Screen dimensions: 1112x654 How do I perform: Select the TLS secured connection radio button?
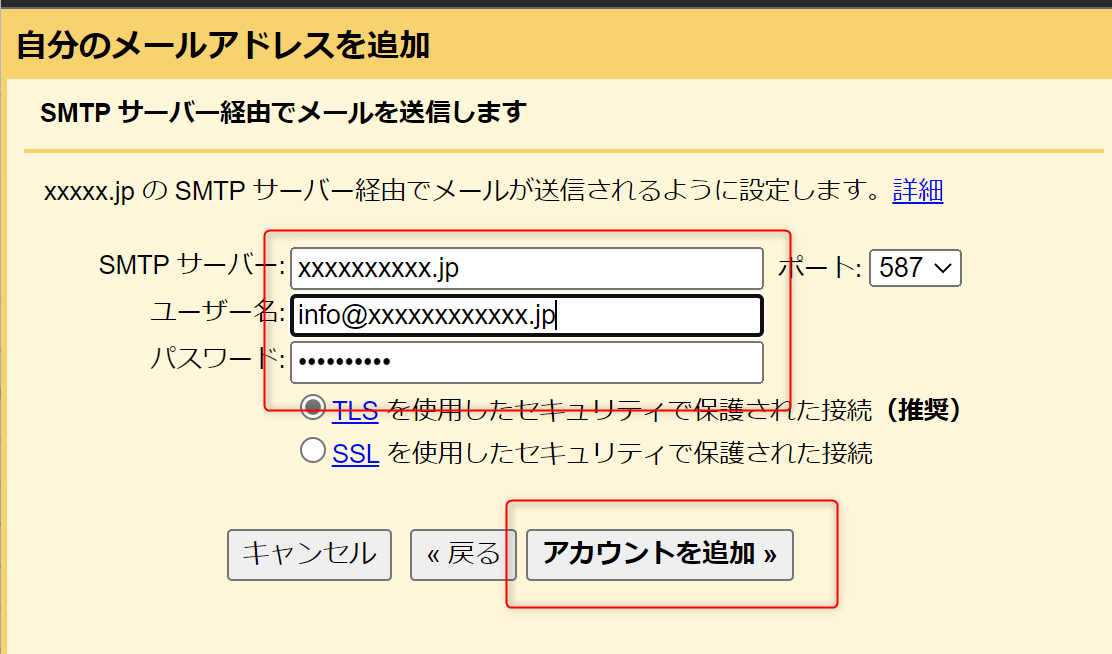click(313, 408)
